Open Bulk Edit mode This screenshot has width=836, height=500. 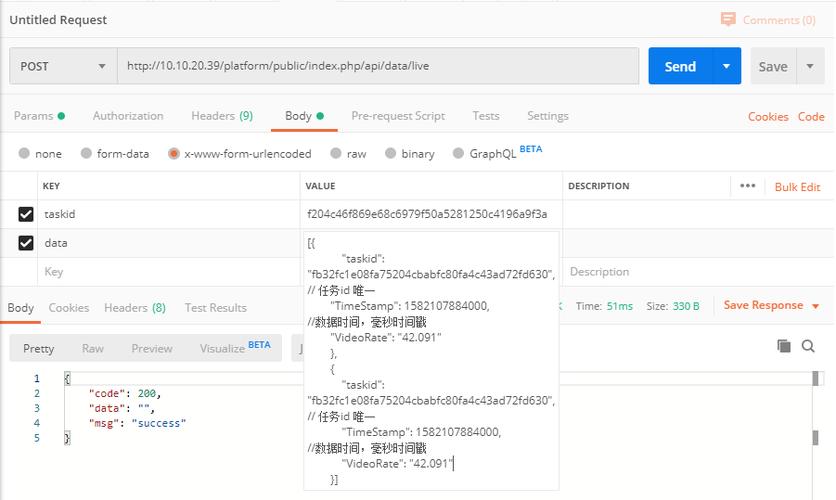pos(797,187)
